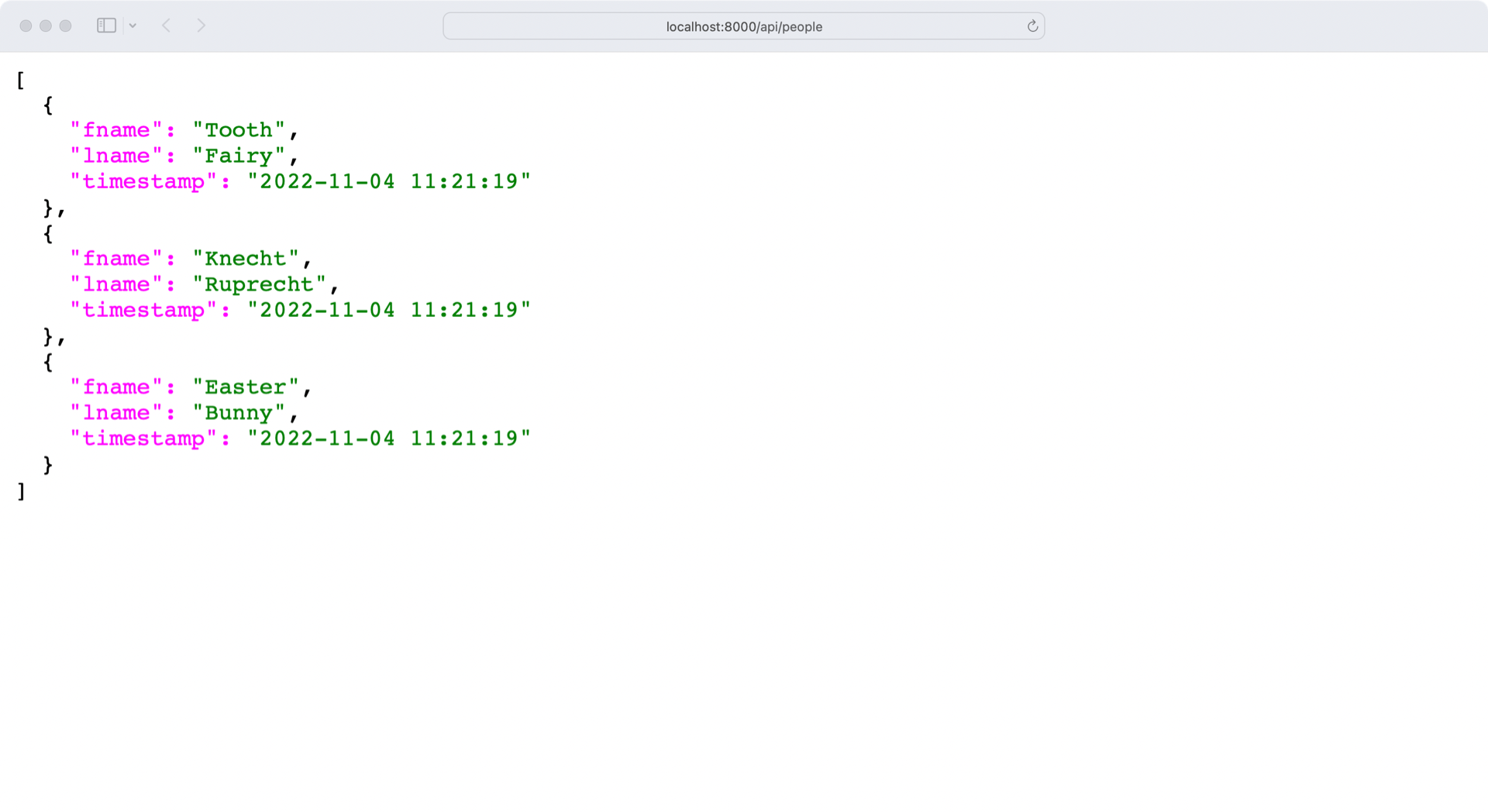Open the sidebar options chevron dropdown
Screen dimensions: 1488x812
coord(133,25)
